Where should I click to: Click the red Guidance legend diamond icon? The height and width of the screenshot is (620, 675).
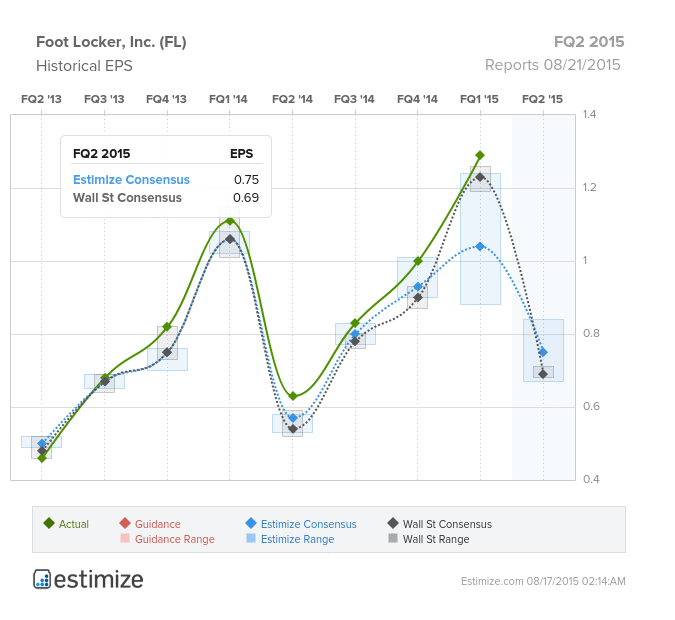pos(125,523)
